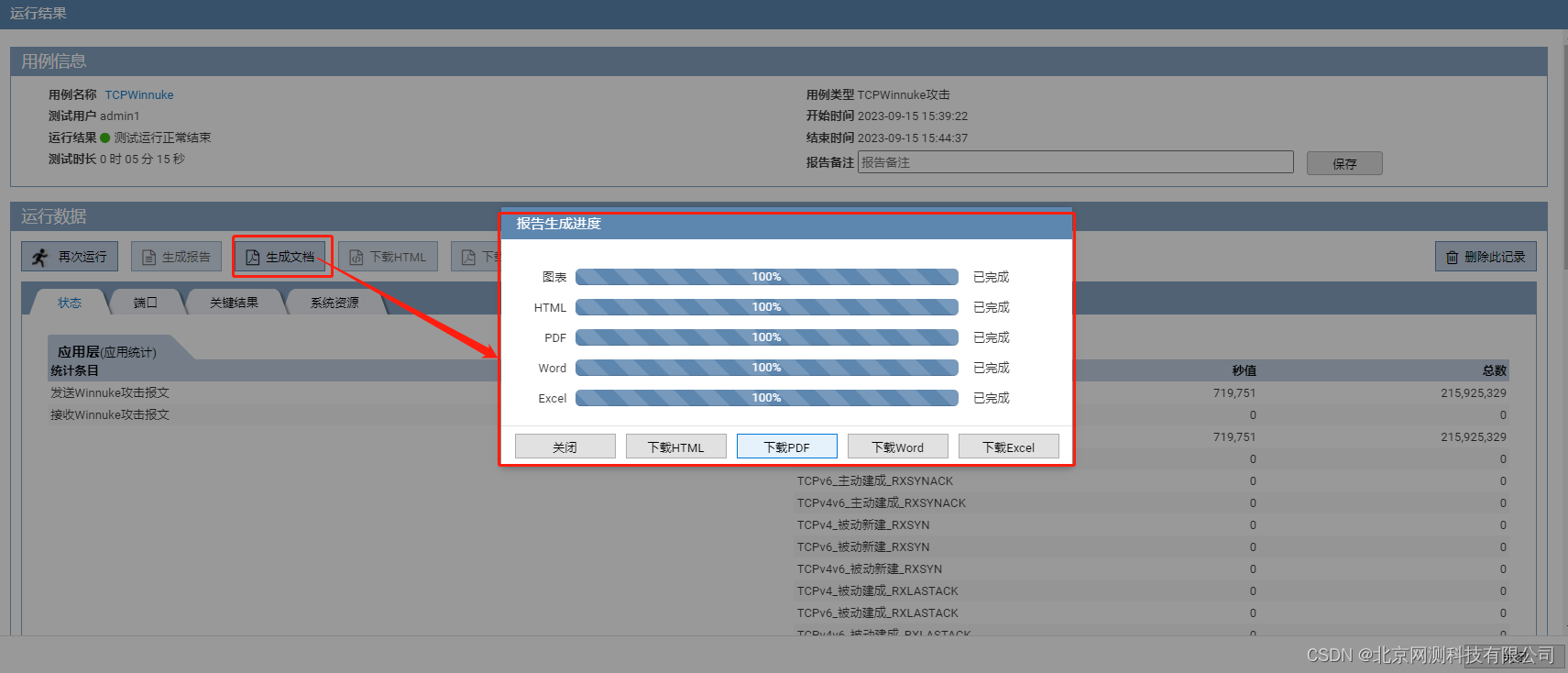The image size is (1568, 673).
Task: Click the 用例信息 panel header
Action: 779,61
